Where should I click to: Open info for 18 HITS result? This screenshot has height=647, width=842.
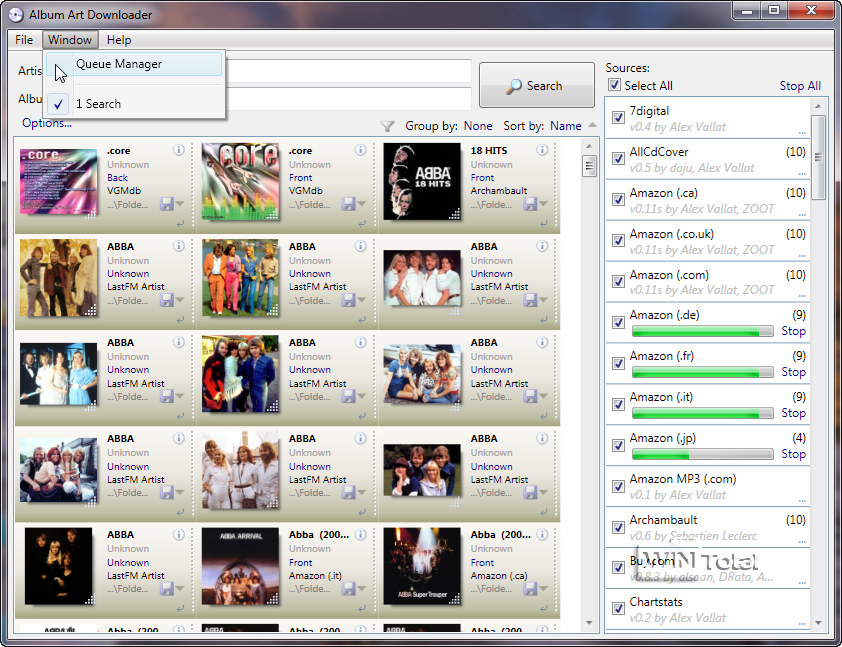click(x=542, y=150)
